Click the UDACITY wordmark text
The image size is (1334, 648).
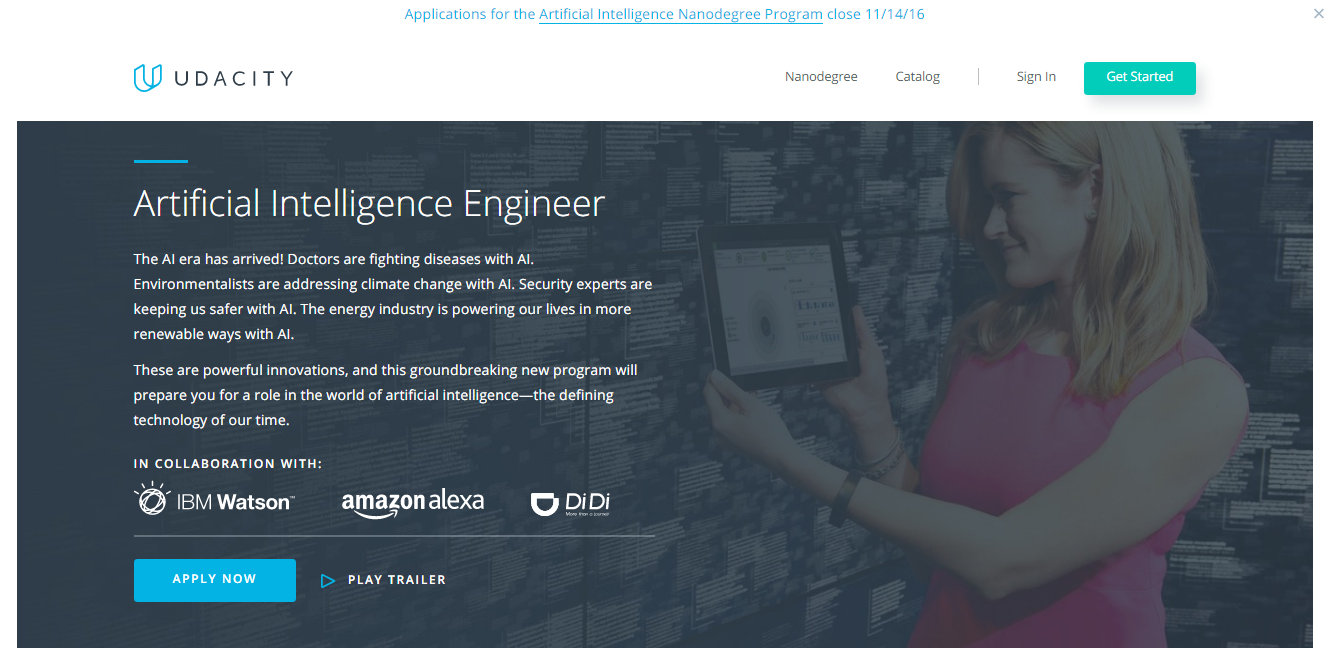click(233, 78)
